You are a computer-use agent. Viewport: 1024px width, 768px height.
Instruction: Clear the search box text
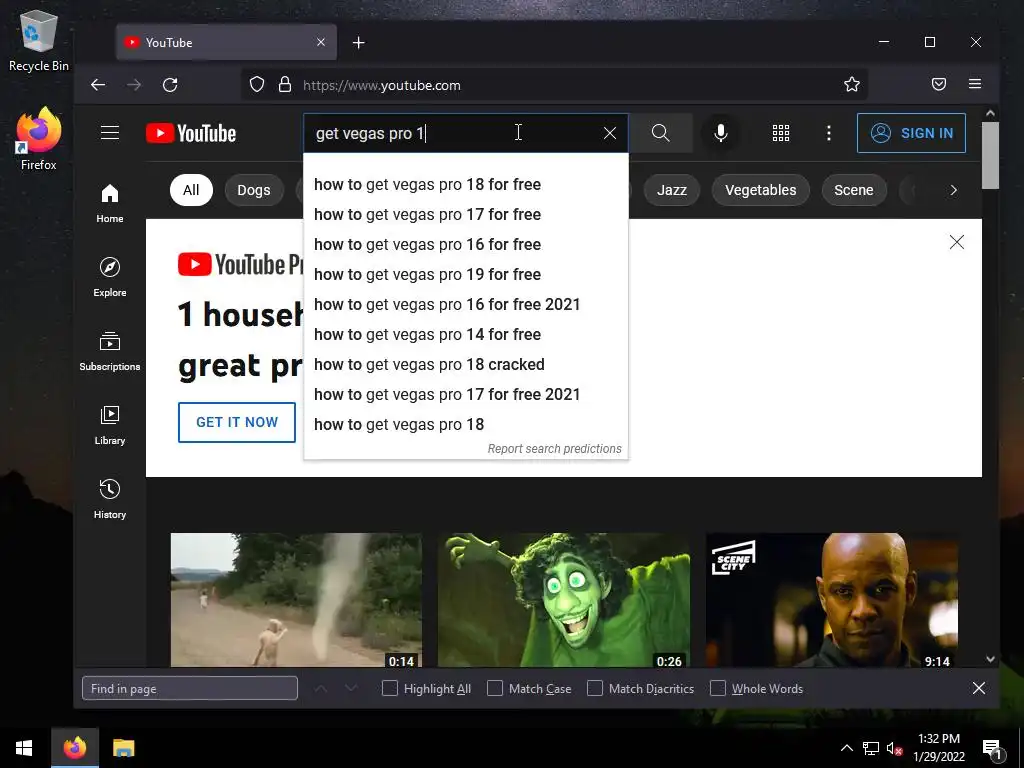(x=609, y=133)
